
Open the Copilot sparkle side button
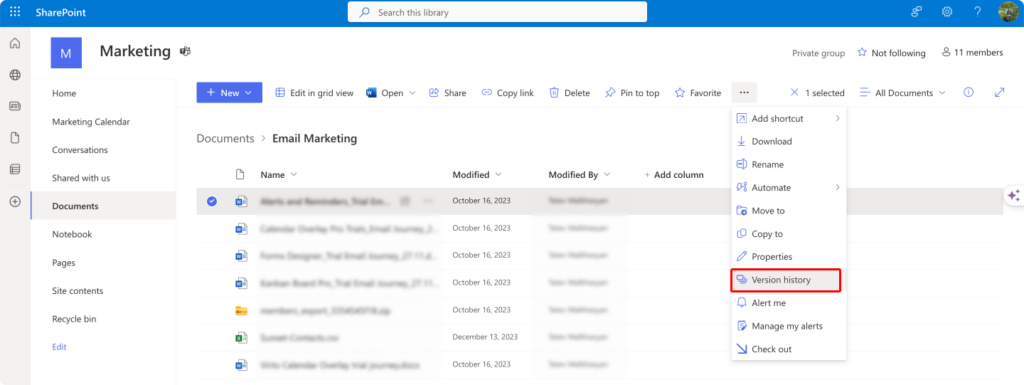tap(1013, 195)
